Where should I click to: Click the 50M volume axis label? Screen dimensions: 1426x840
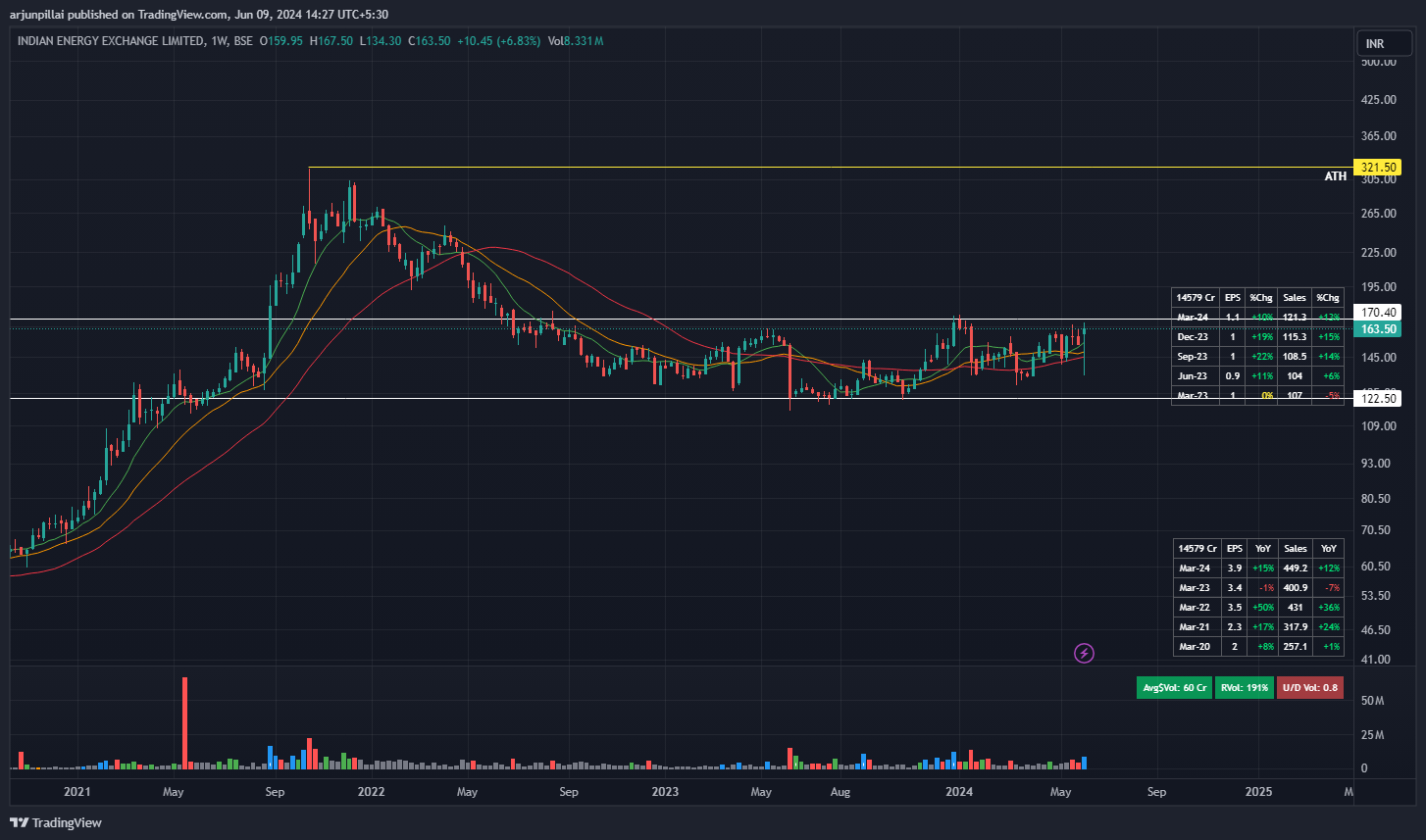click(x=1372, y=701)
